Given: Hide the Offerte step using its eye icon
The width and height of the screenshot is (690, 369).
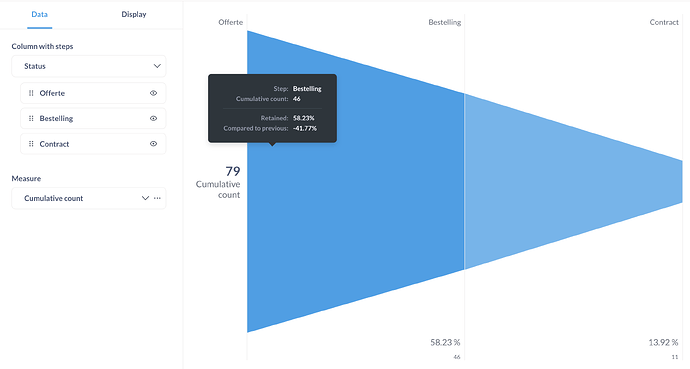Looking at the screenshot, I should [153, 93].
